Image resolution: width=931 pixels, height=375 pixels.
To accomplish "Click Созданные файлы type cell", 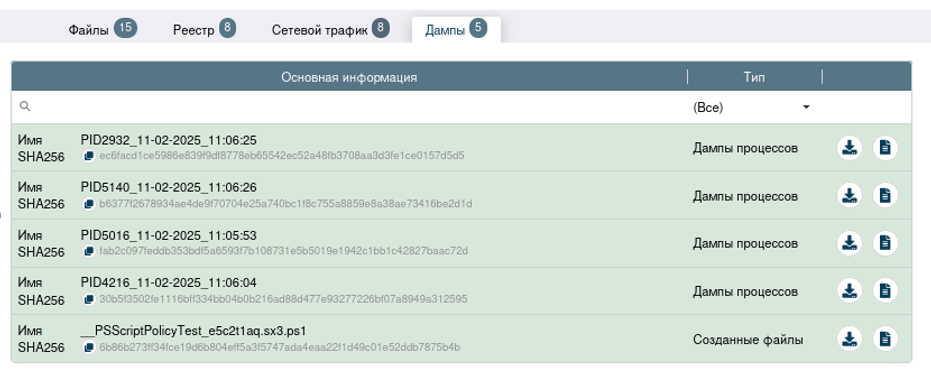I will [748, 340].
